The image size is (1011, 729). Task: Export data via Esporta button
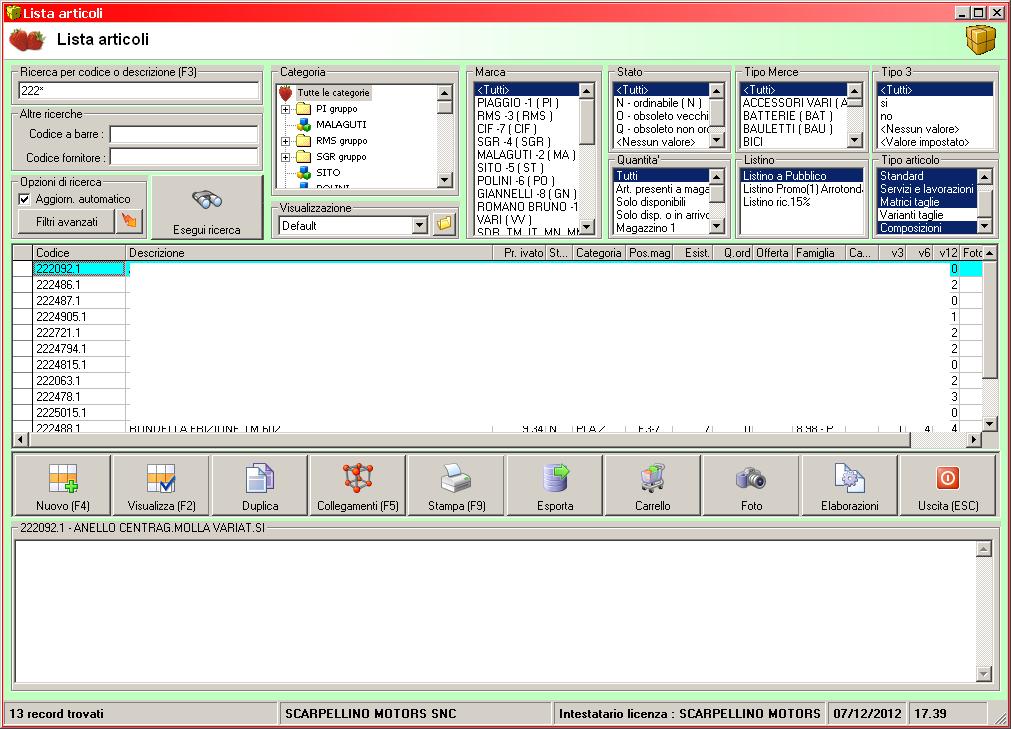pyautogui.click(x=555, y=485)
